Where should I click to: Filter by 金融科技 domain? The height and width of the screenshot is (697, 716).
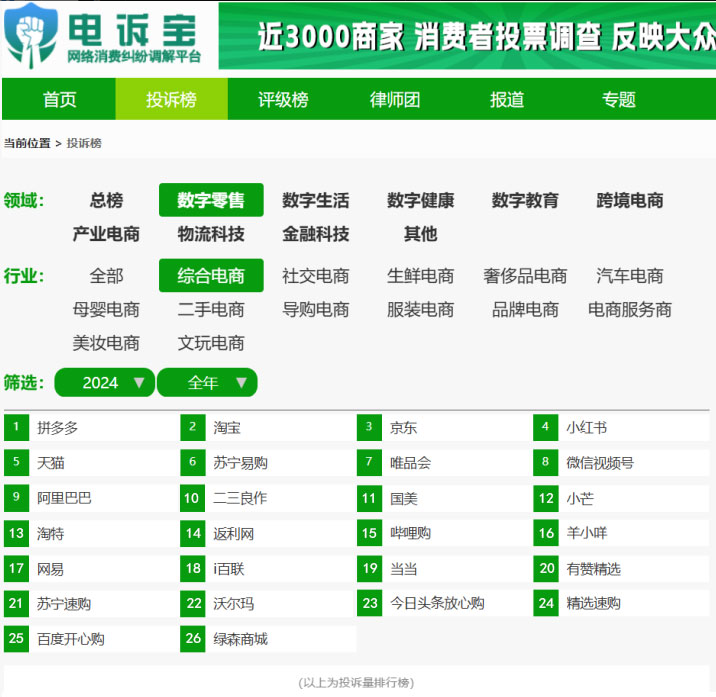[316, 234]
